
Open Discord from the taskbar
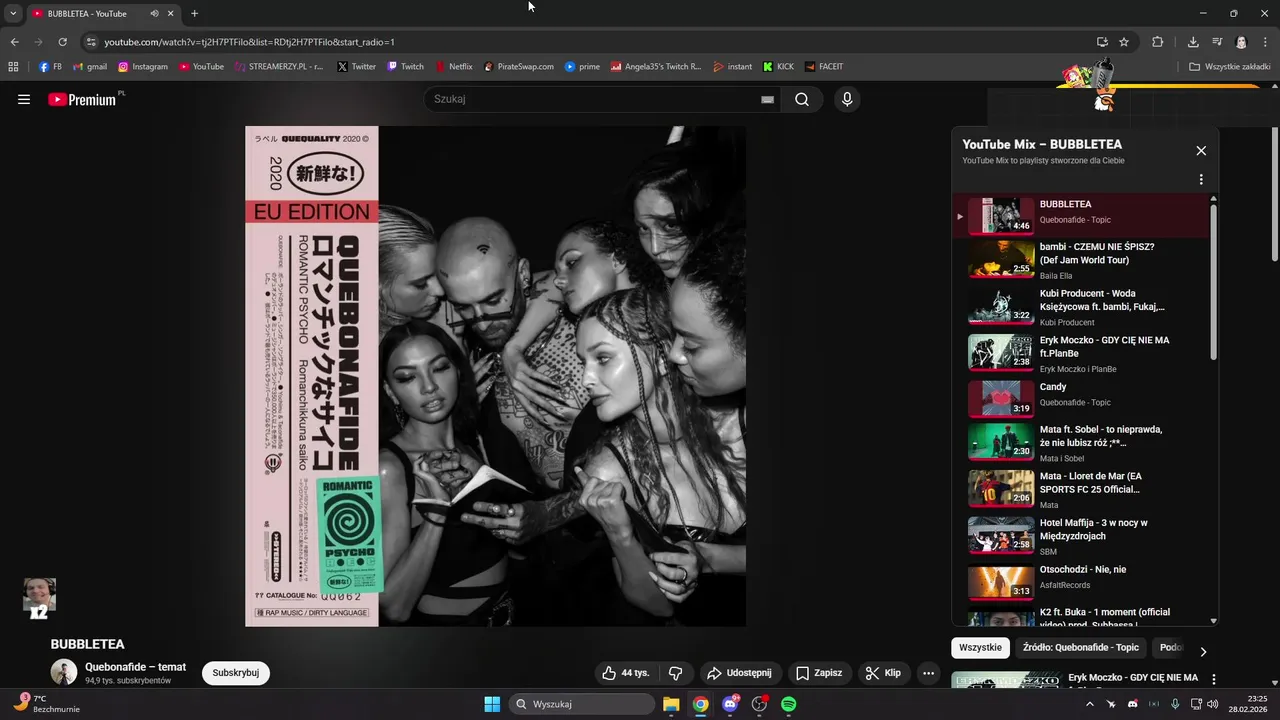click(x=730, y=704)
